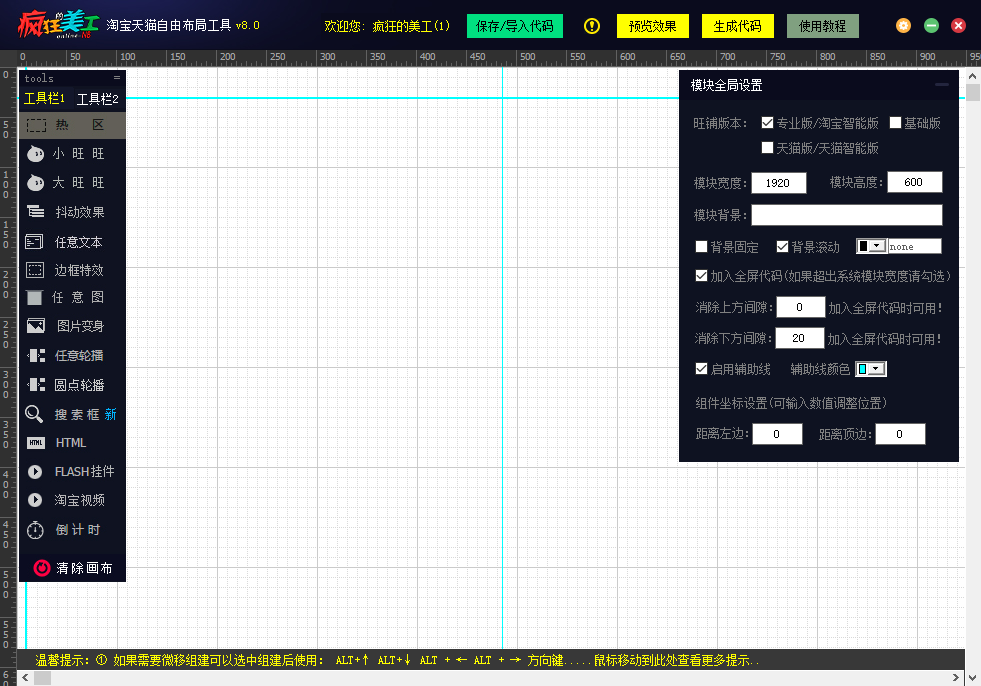Select the 大旺旺 tool icon
The width and height of the screenshot is (981, 686).
[x=36, y=183]
